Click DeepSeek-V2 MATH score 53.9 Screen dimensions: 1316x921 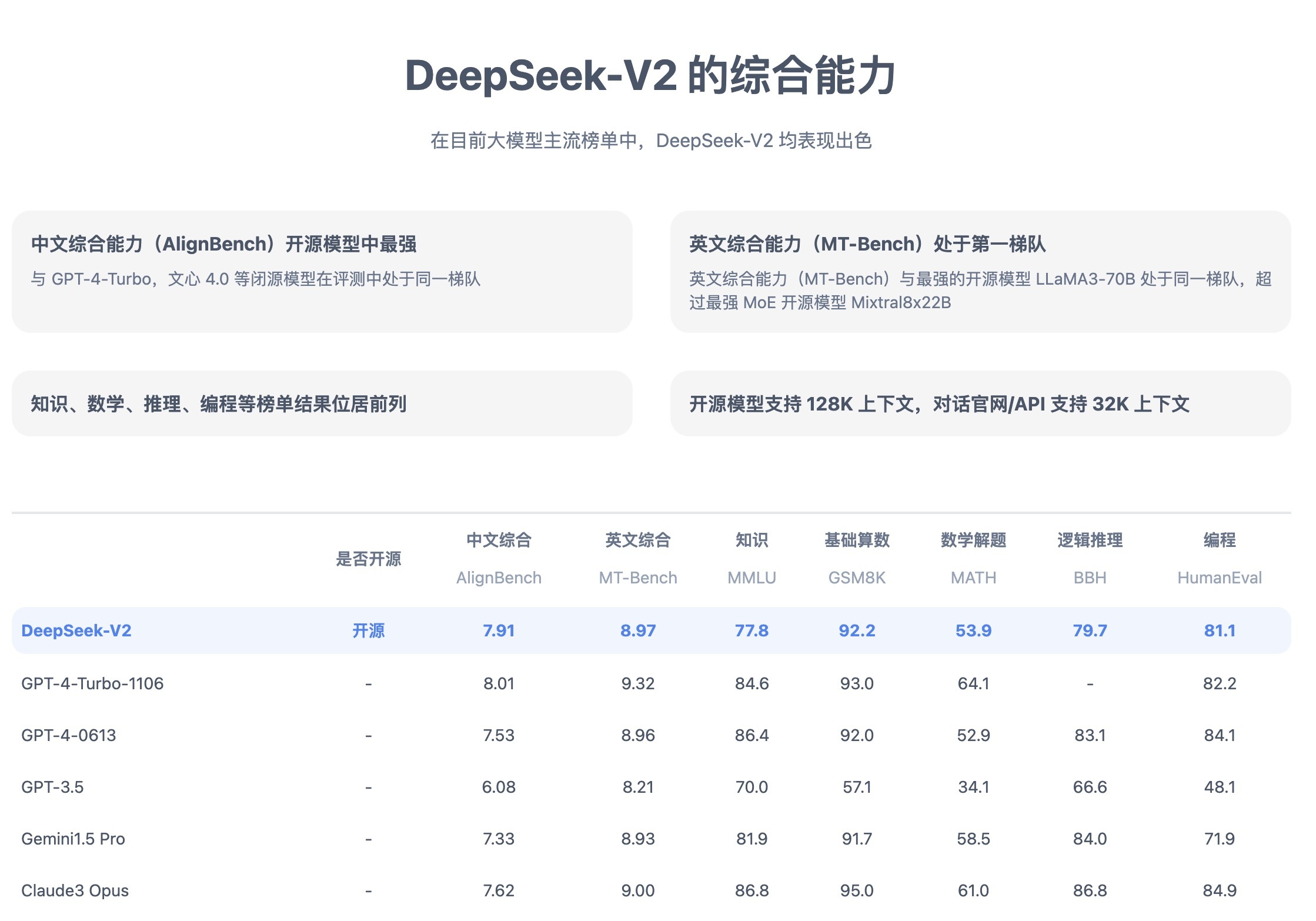[x=973, y=630]
